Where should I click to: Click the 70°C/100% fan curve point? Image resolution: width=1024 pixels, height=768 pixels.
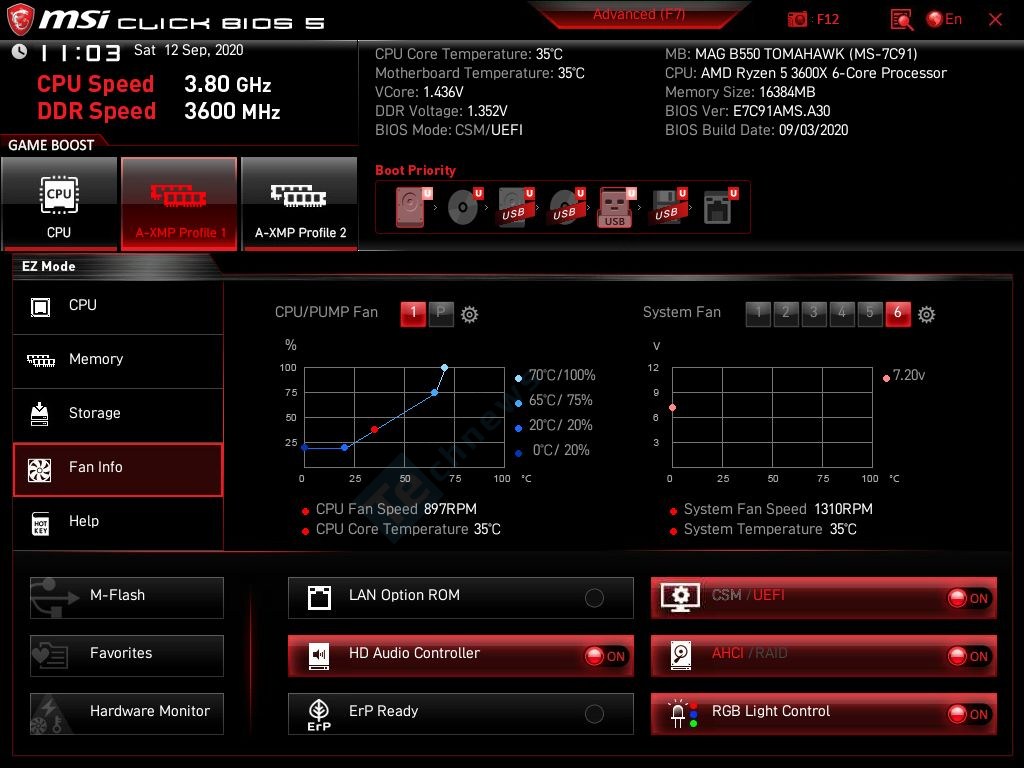444,368
